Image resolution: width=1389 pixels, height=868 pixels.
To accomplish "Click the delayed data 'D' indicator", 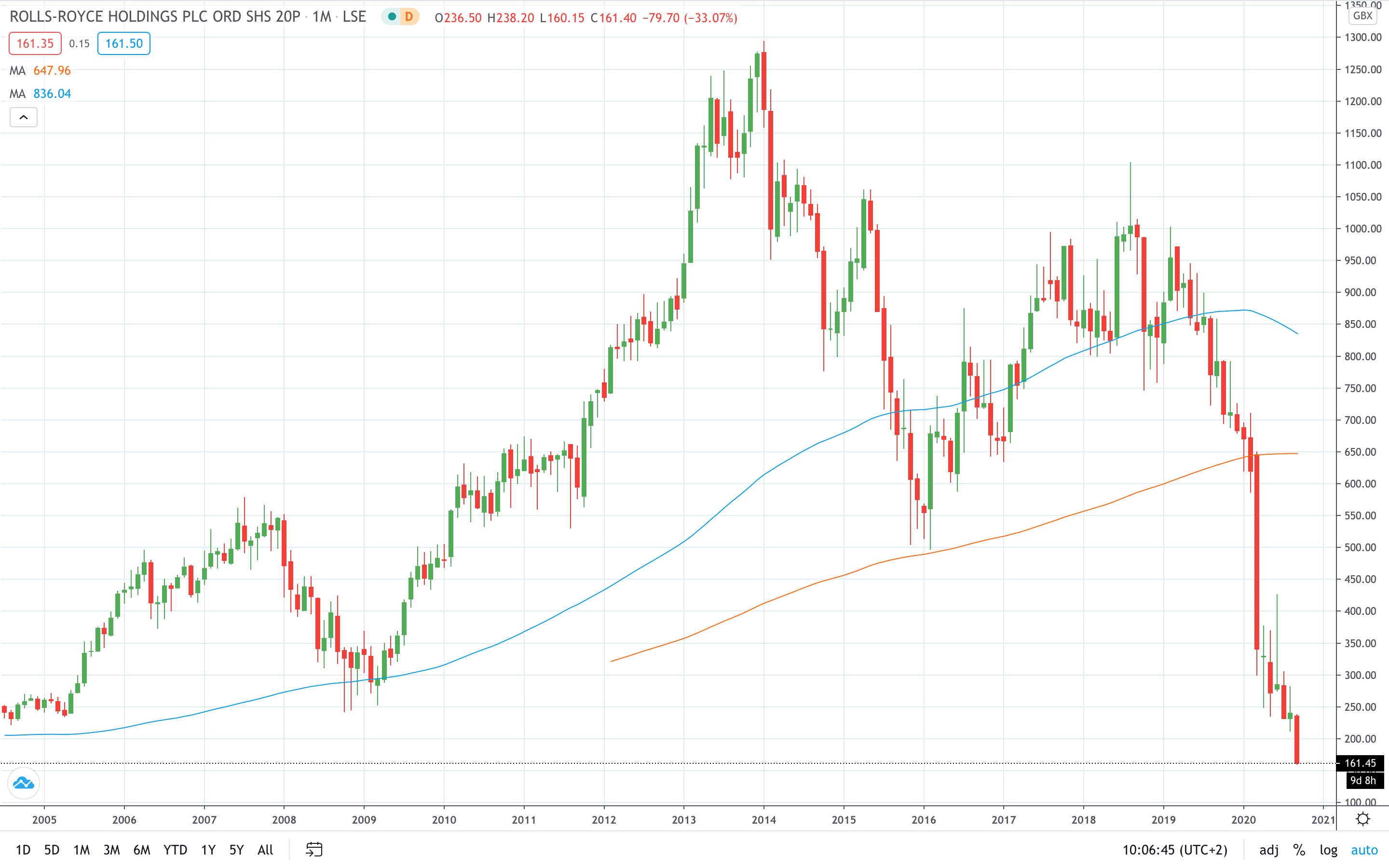I will [409, 17].
